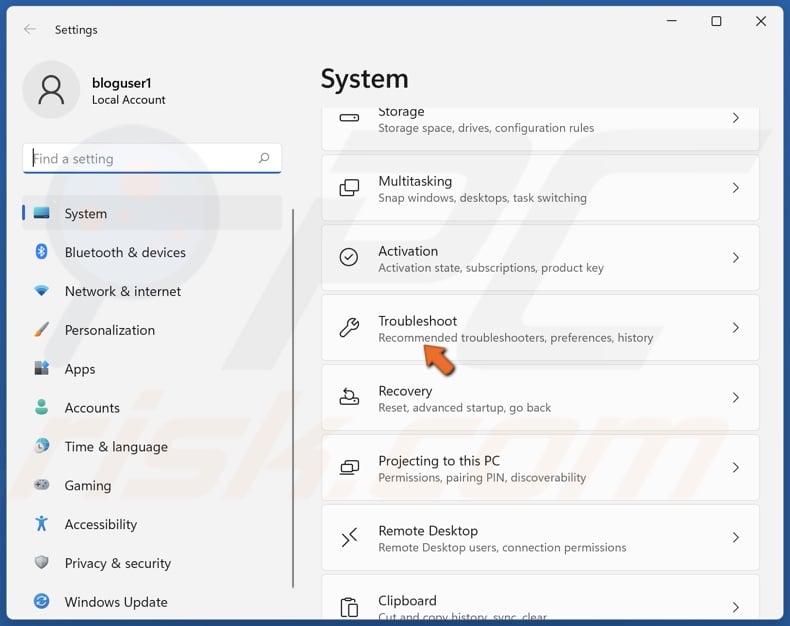Screen dimensions: 790x626
Task: Open the Projecting to this PC title
Action: 439,461
